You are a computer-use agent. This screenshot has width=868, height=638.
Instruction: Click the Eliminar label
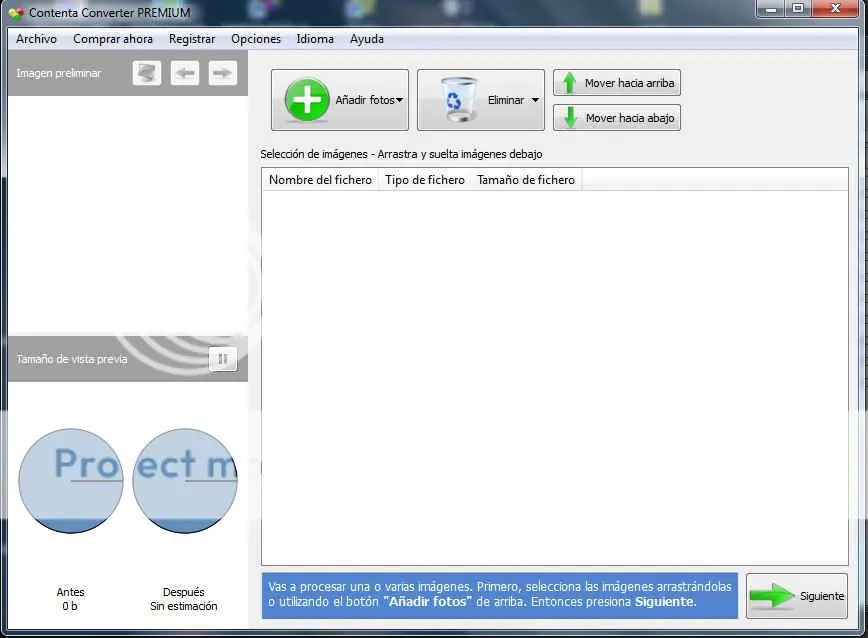coord(505,100)
